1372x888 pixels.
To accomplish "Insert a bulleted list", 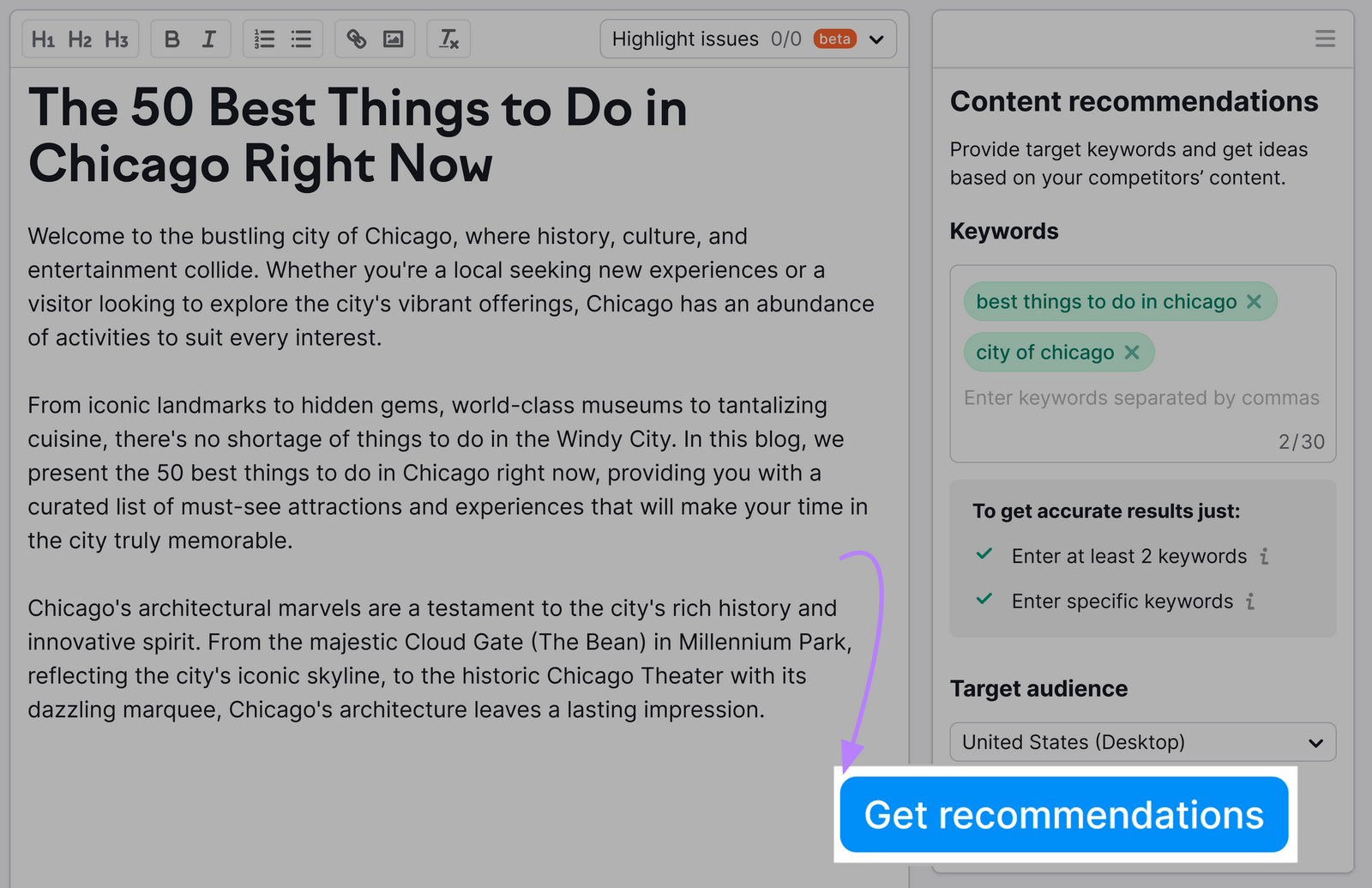I will 300,39.
